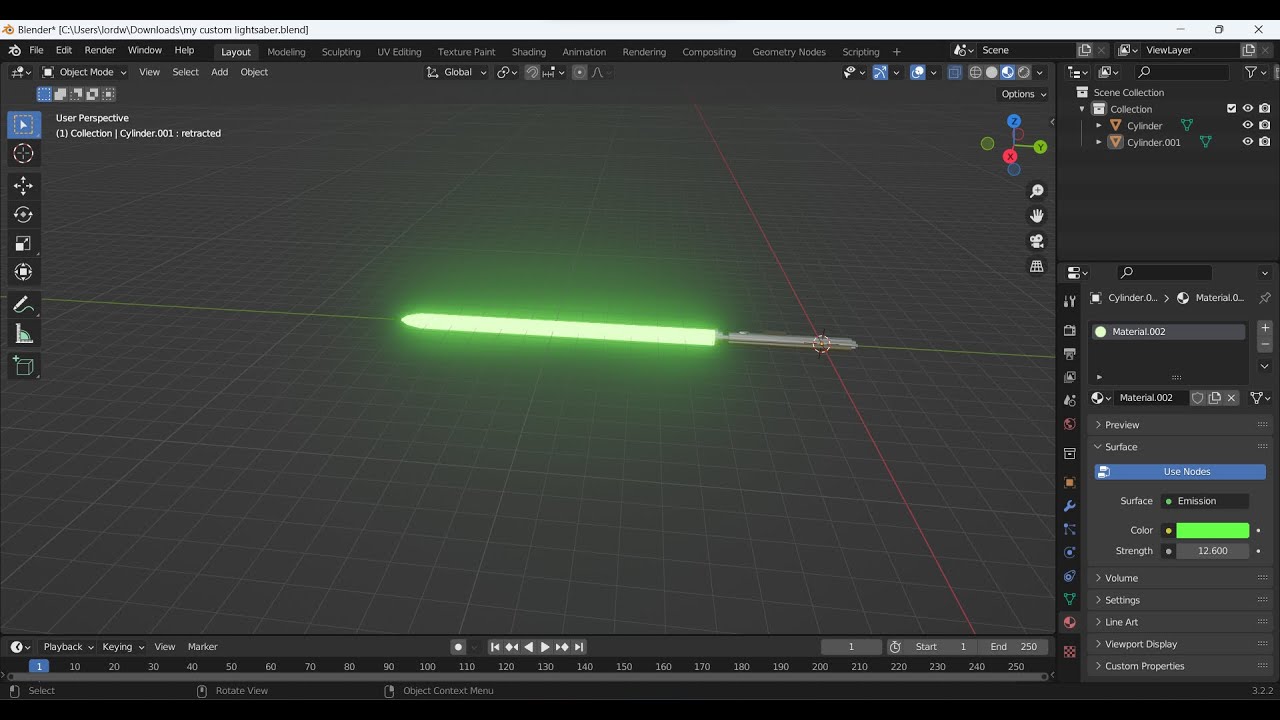
Task: Select the Cursor tool in toolbar
Action: 23,153
